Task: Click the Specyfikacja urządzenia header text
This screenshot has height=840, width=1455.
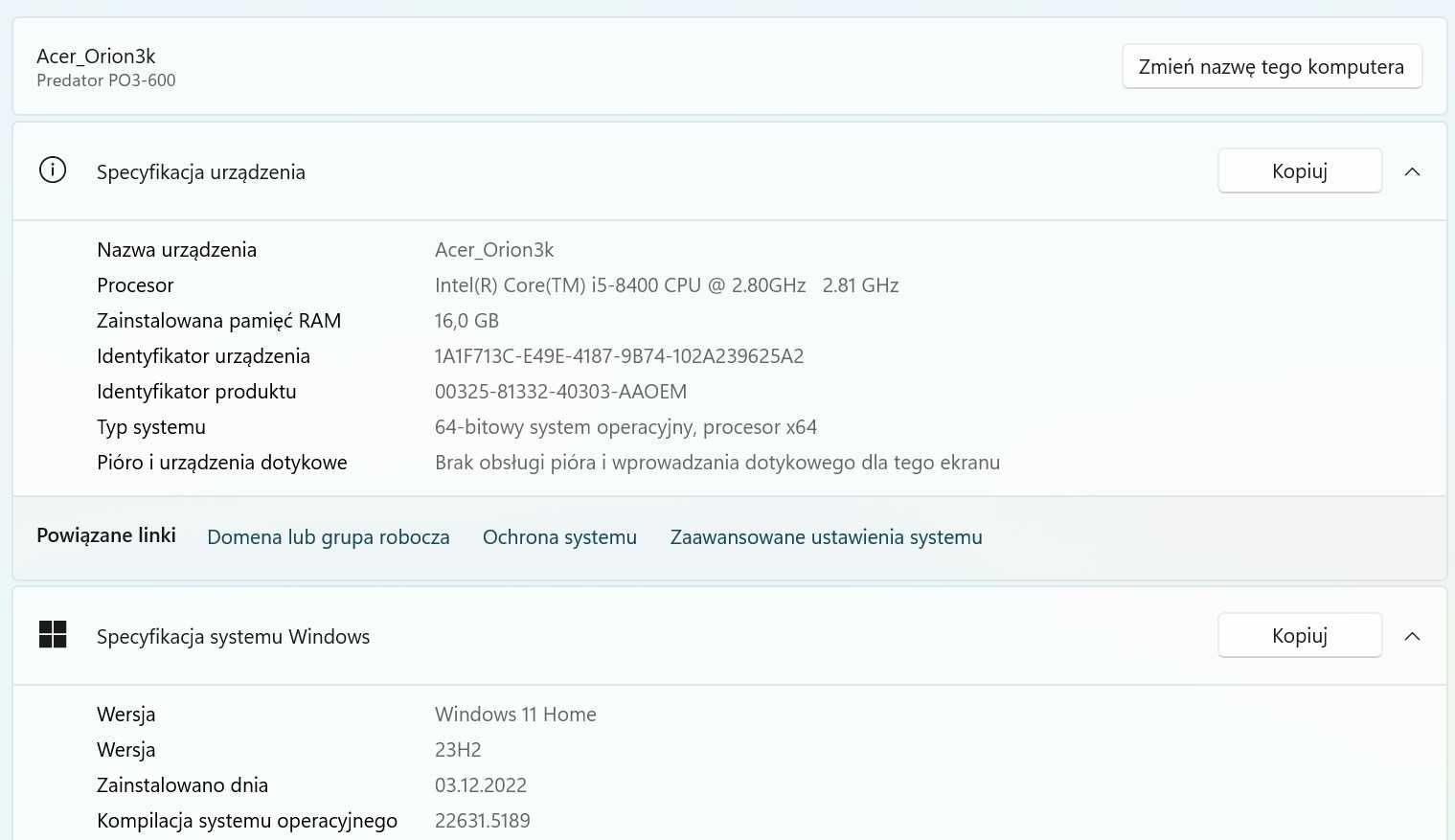Action: (x=201, y=172)
